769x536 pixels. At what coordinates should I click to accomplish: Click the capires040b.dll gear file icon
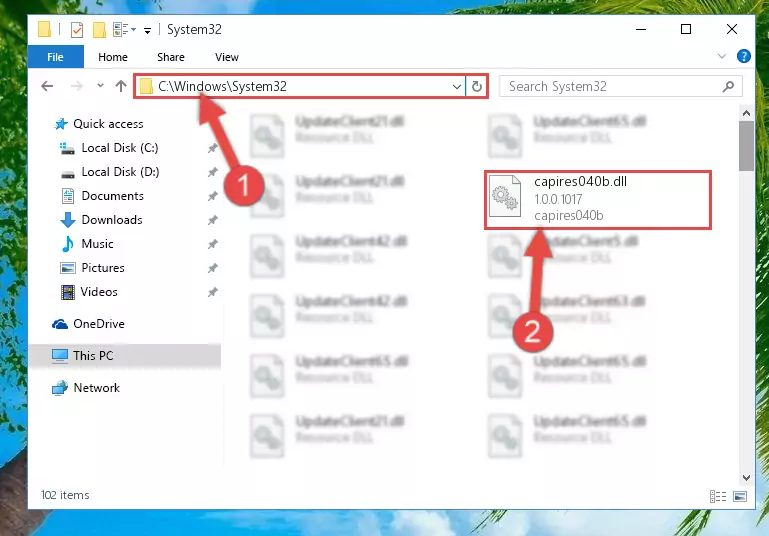(505, 196)
